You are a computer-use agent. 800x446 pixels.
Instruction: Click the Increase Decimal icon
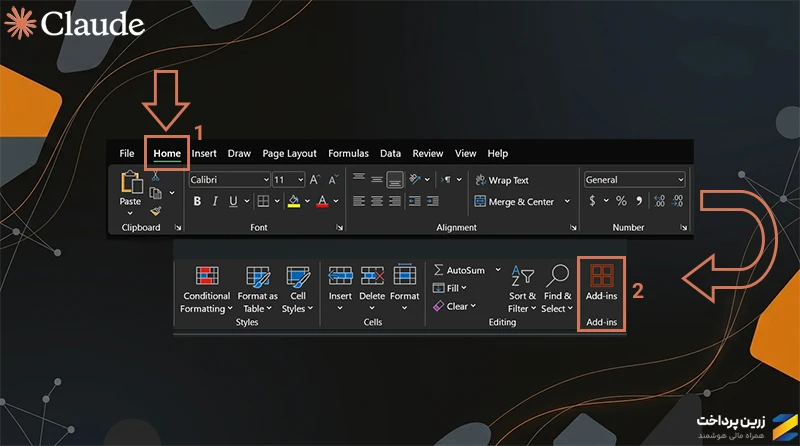pos(660,201)
